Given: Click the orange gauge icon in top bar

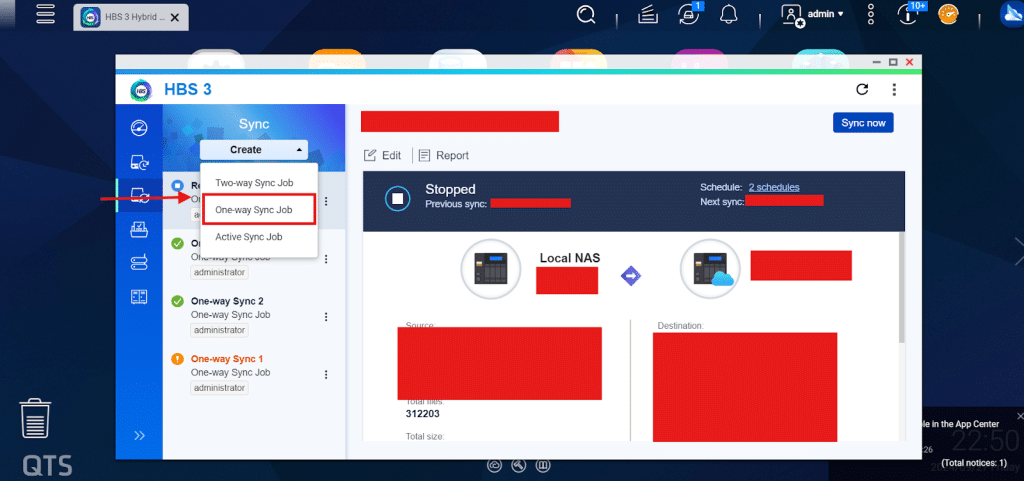Looking at the screenshot, I should [948, 14].
